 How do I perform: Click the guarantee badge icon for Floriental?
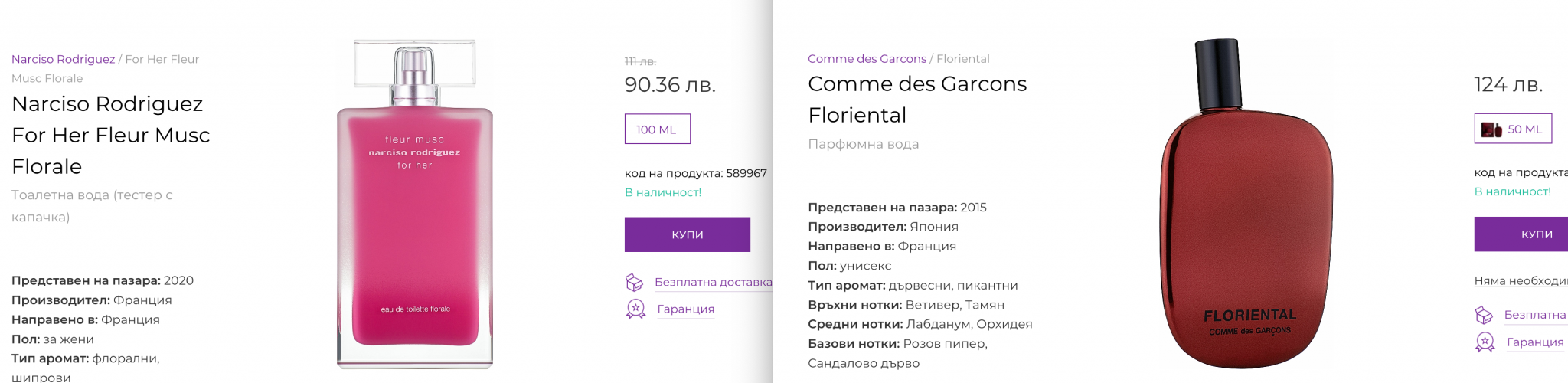click(x=1485, y=342)
